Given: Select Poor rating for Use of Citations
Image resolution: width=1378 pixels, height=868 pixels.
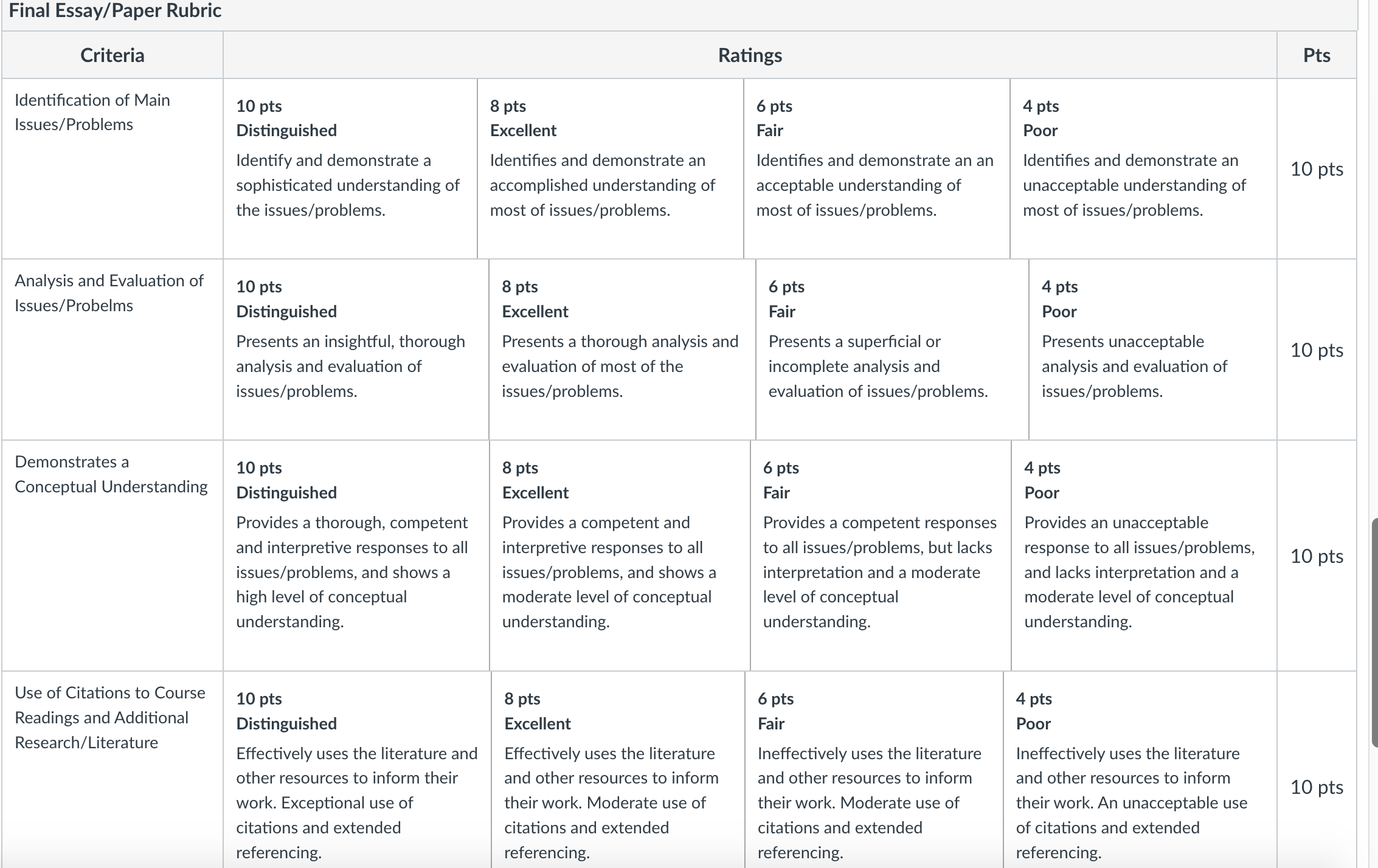Looking at the screenshot, I should click(1140, 770).
